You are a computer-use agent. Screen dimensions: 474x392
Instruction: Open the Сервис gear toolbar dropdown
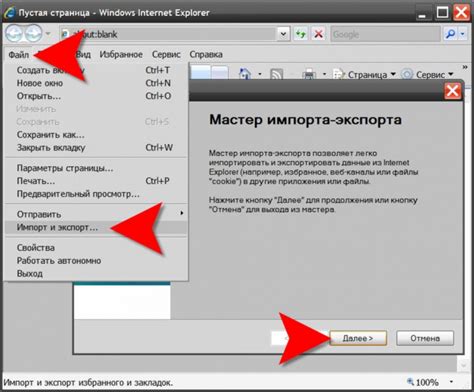click(x=427, y=74)
